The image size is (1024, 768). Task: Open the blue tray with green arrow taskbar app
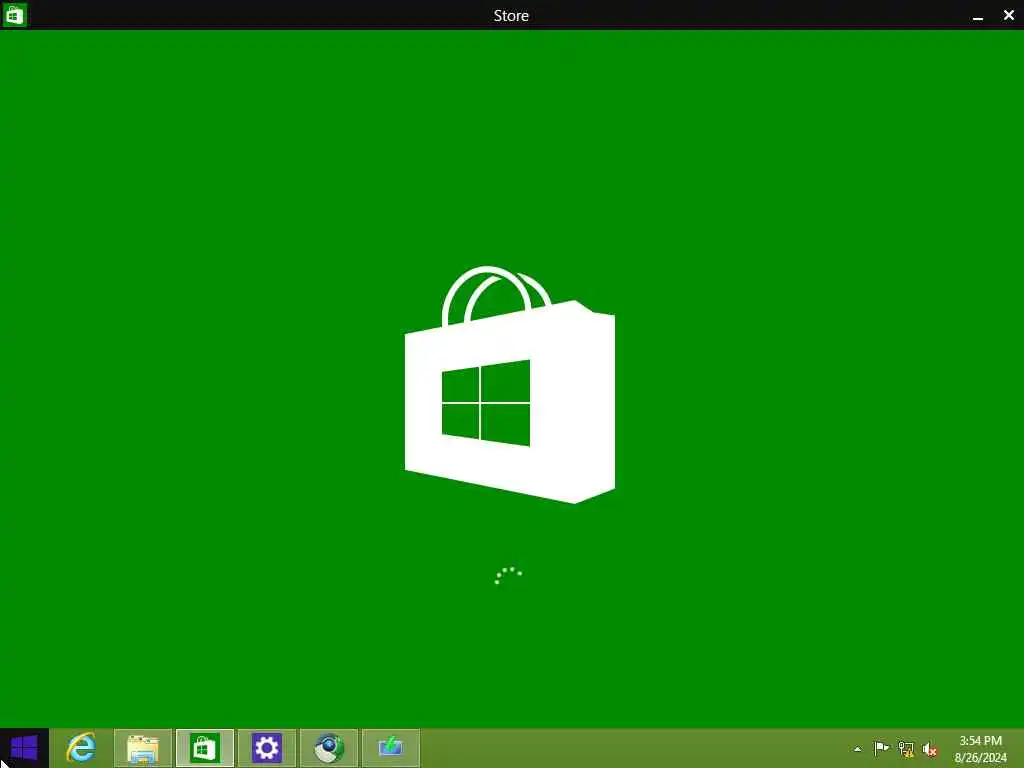pyautogui.click(x=391, y=748)
